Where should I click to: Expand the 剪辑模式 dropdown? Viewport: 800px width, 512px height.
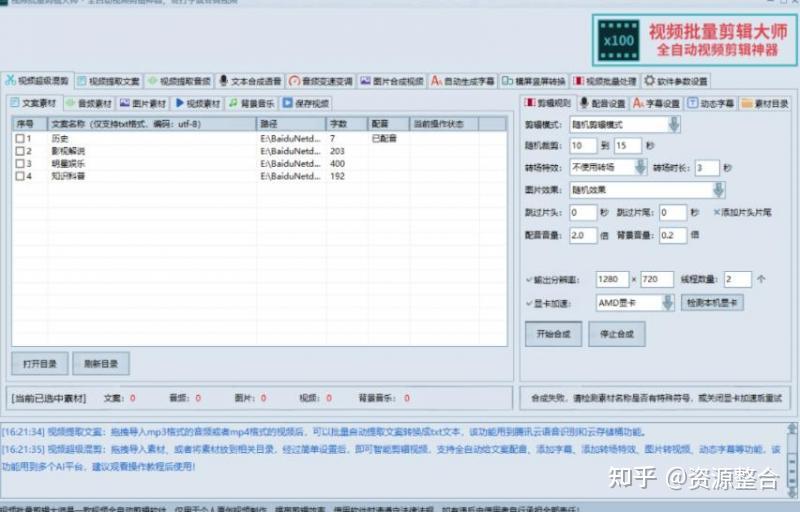coord(674,124)
